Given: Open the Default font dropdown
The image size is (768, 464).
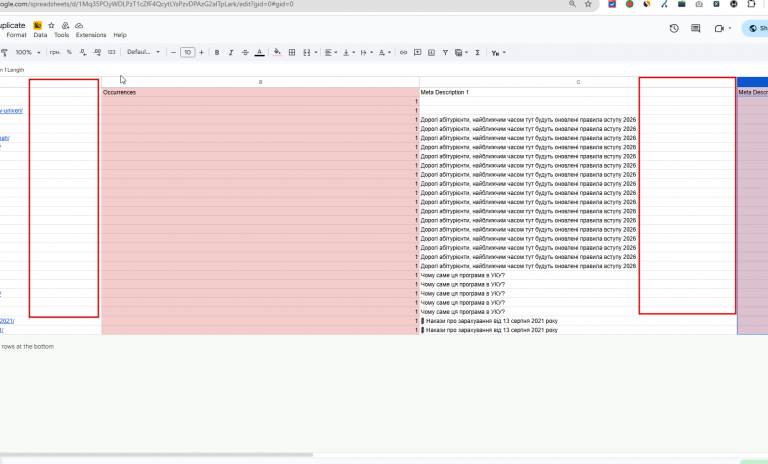Looking at the screenshot, I should point(143,52).
